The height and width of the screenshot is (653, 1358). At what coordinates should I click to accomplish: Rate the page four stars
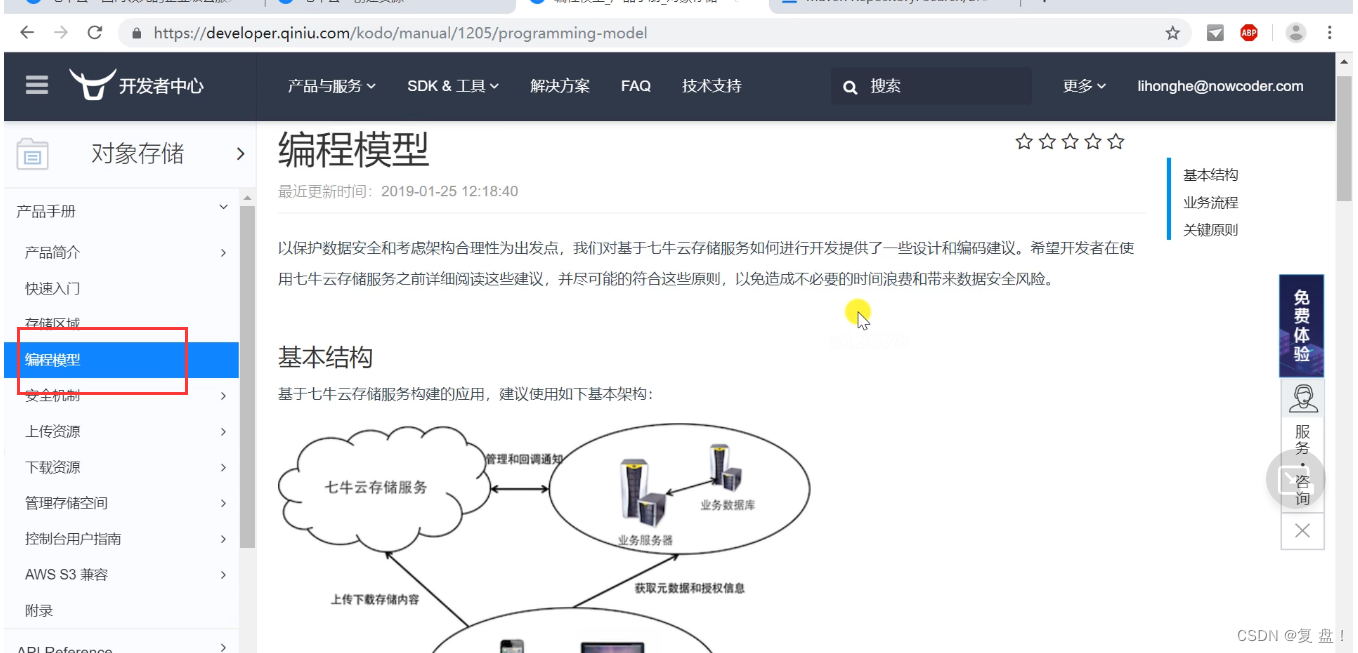(1093, 142)
